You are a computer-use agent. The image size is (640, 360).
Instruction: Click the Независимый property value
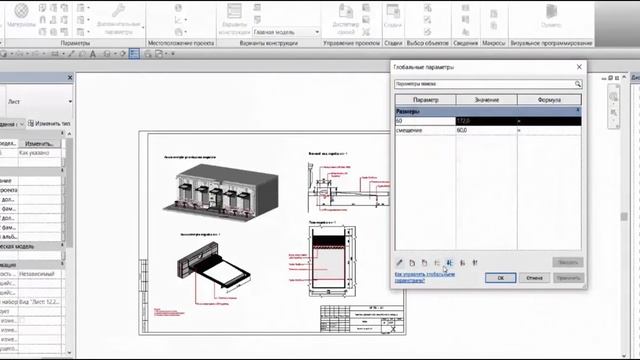click(40, 274)
